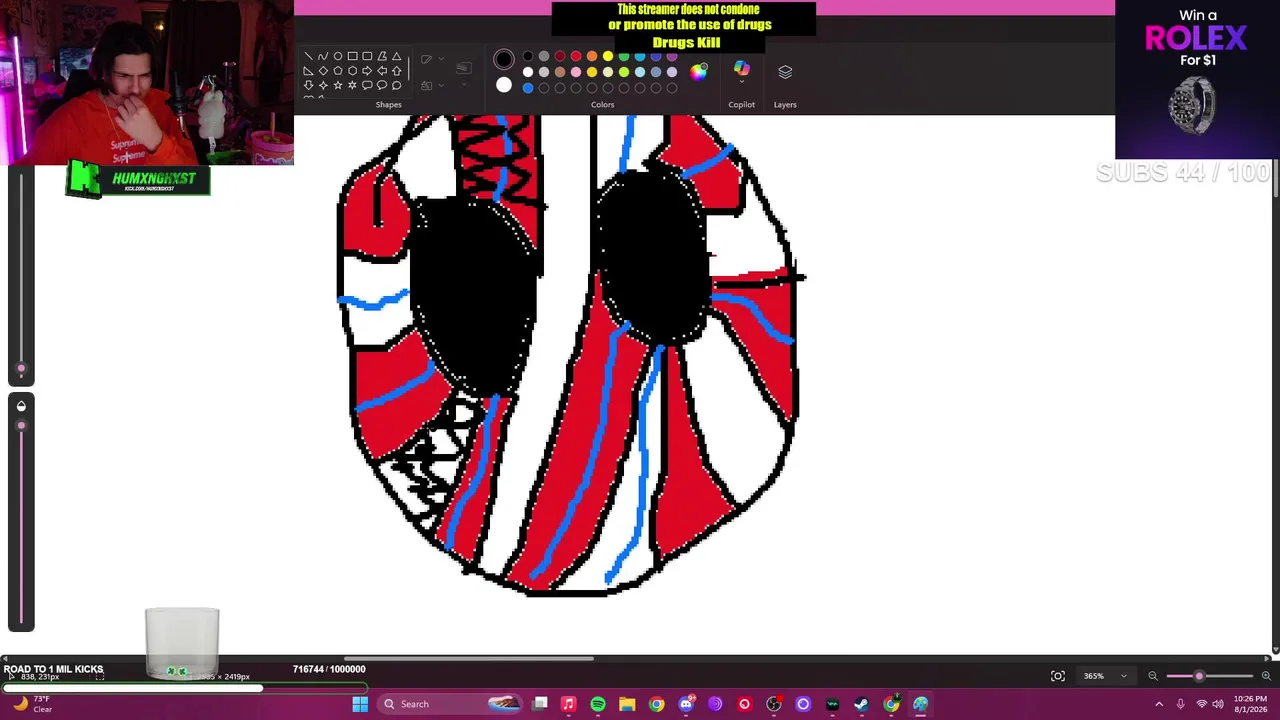This screenshot has height=720, width=1280.
Task: Open OBS Studio from the taskbar
Action: point(774,704)
